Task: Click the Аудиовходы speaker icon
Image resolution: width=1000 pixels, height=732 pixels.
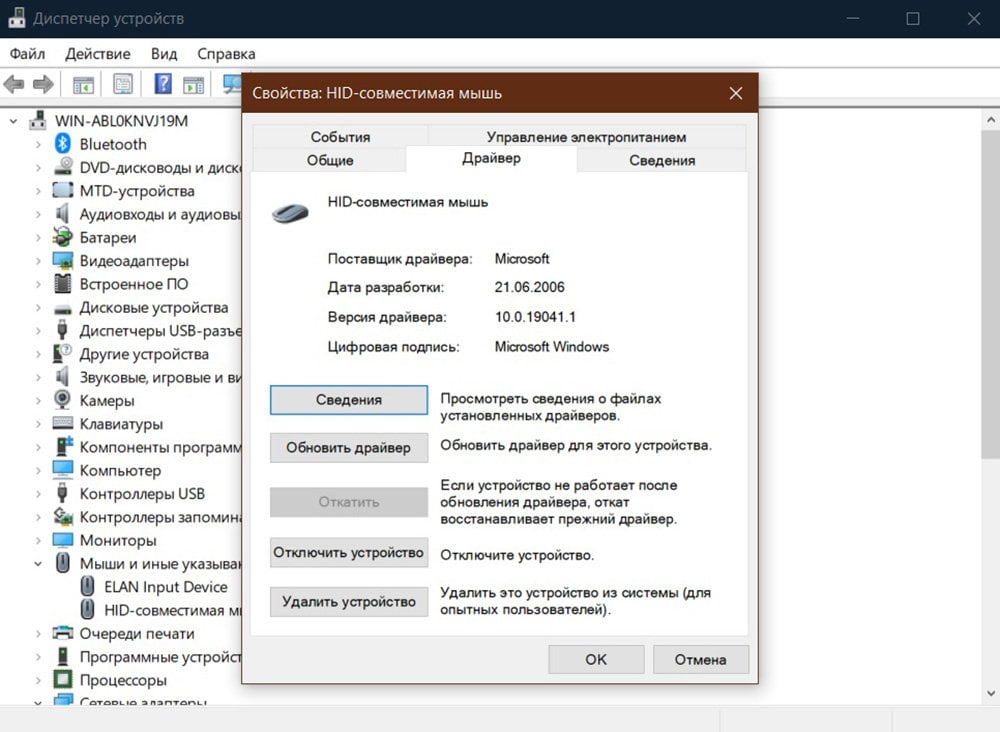Action: 62,213
